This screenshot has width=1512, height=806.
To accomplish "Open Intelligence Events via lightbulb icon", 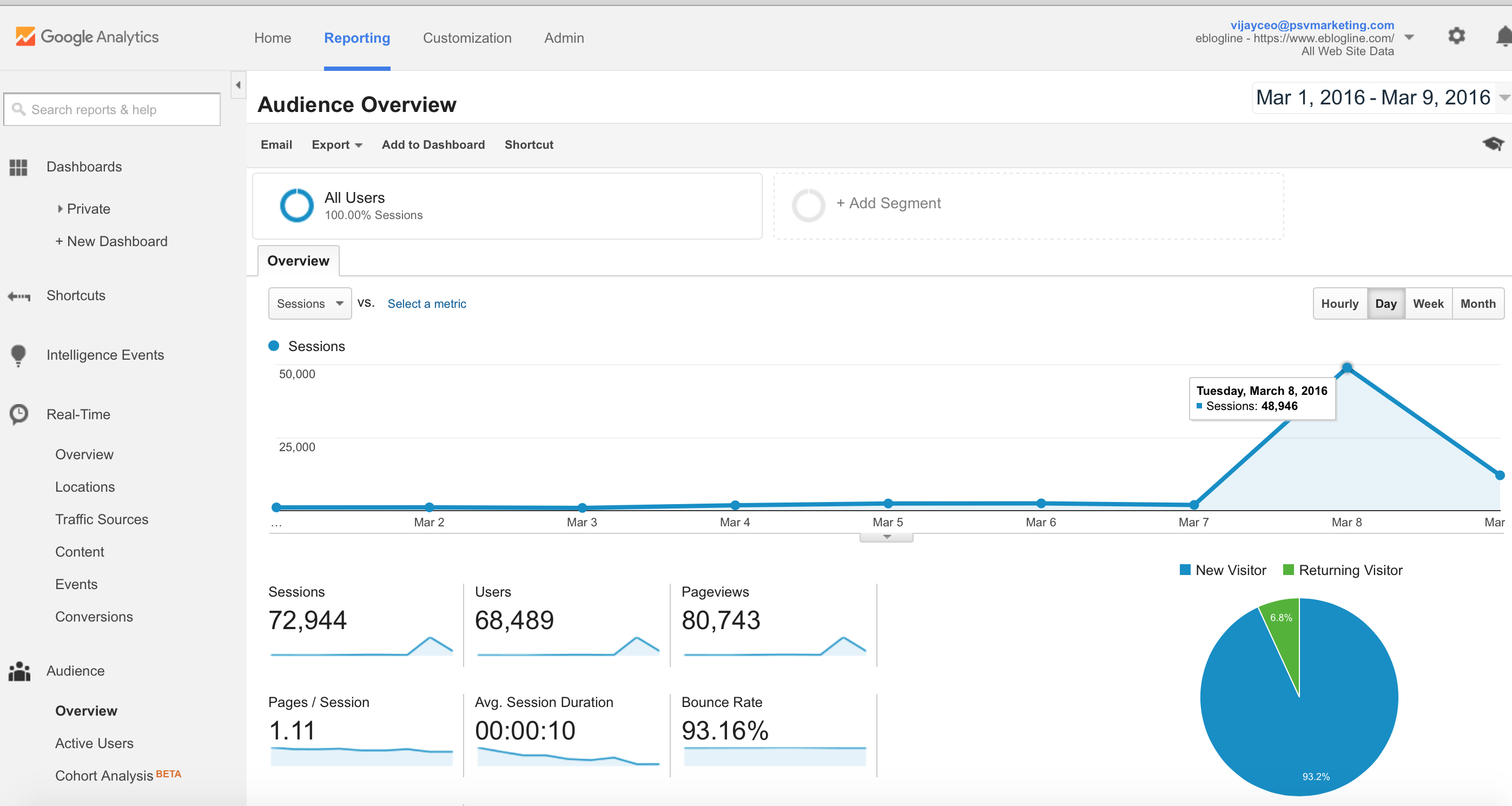I will coord(18,355).
